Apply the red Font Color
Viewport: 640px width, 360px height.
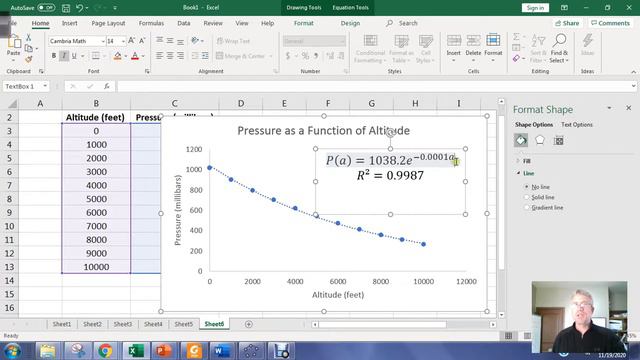(135, 56)
